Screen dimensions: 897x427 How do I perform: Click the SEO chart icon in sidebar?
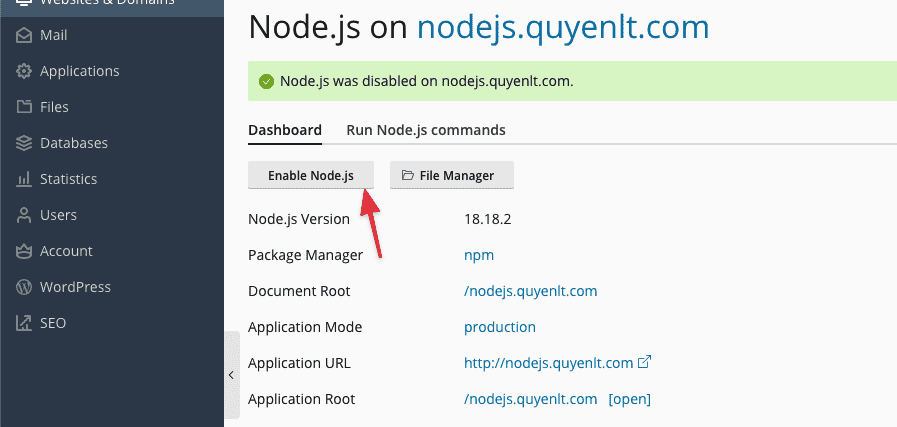[24, 323]
